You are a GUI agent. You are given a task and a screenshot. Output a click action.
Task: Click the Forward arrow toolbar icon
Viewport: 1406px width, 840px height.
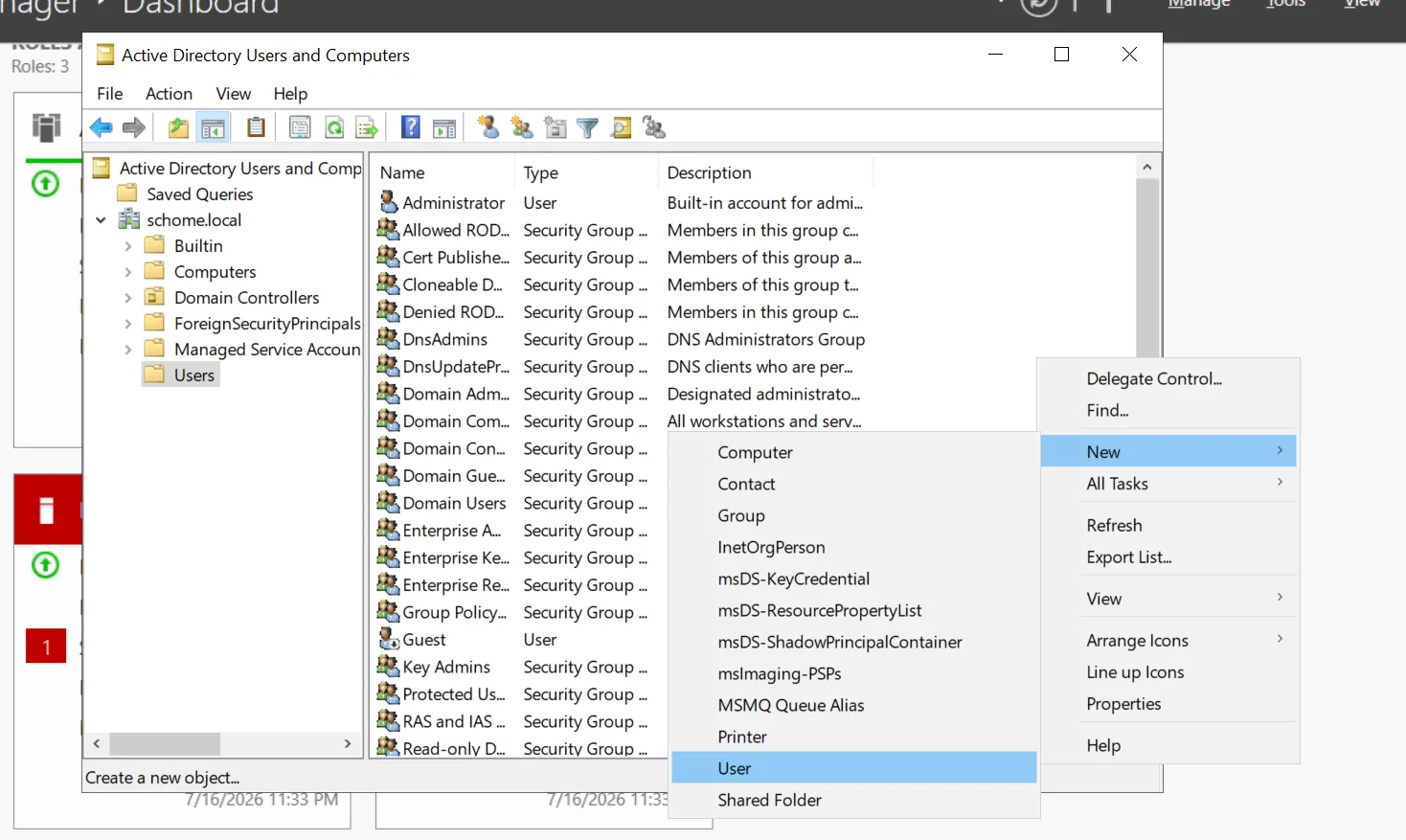point(134,127)
